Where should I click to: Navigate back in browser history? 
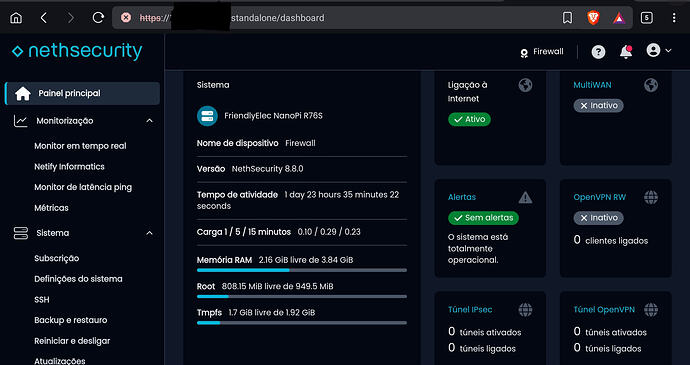pyautogui.click(x=44, y=18)
